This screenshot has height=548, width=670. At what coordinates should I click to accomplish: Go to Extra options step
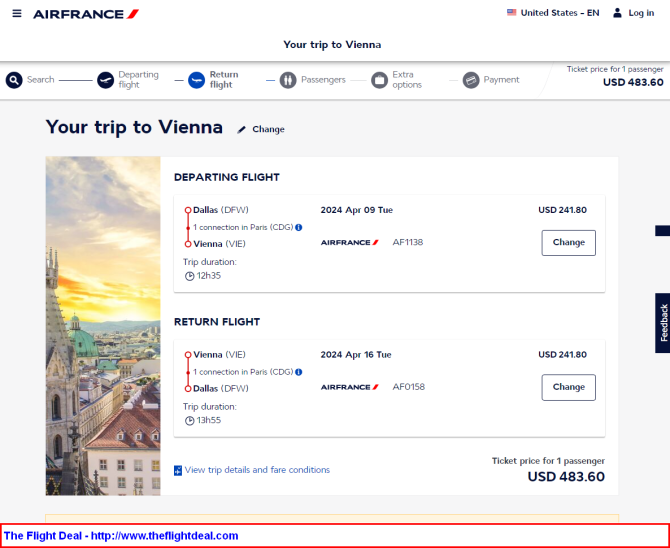tap(407, 80)
